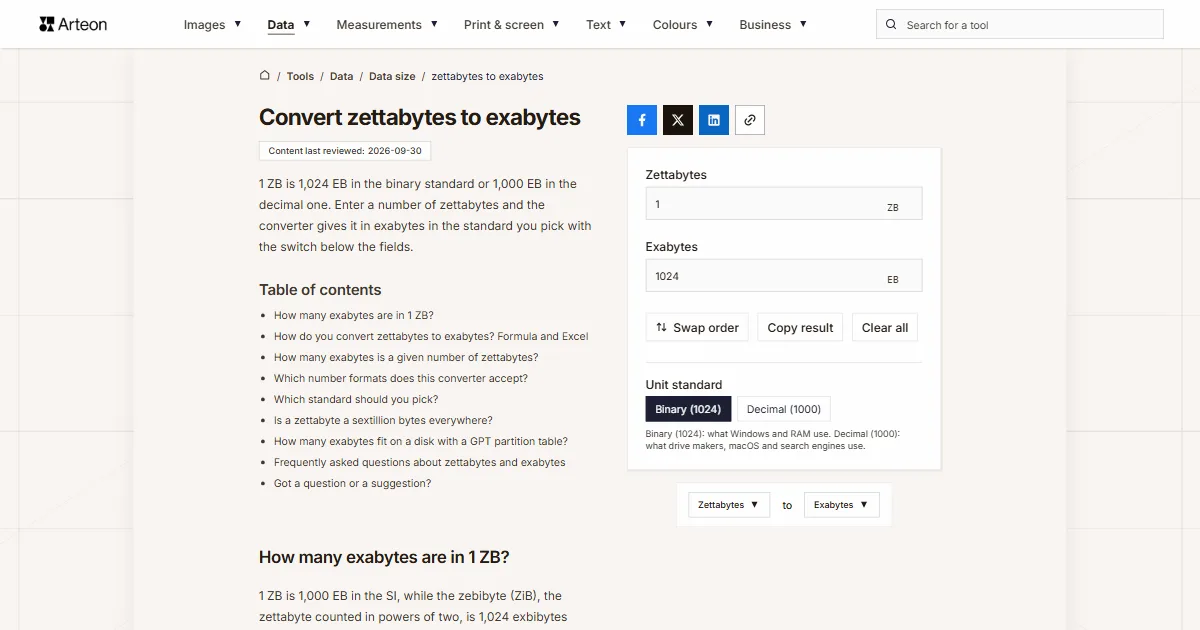Image resolution: width=1200 pixels, height=630 pixels.
Task: Share page on X
Action: [x=678, y=120]
